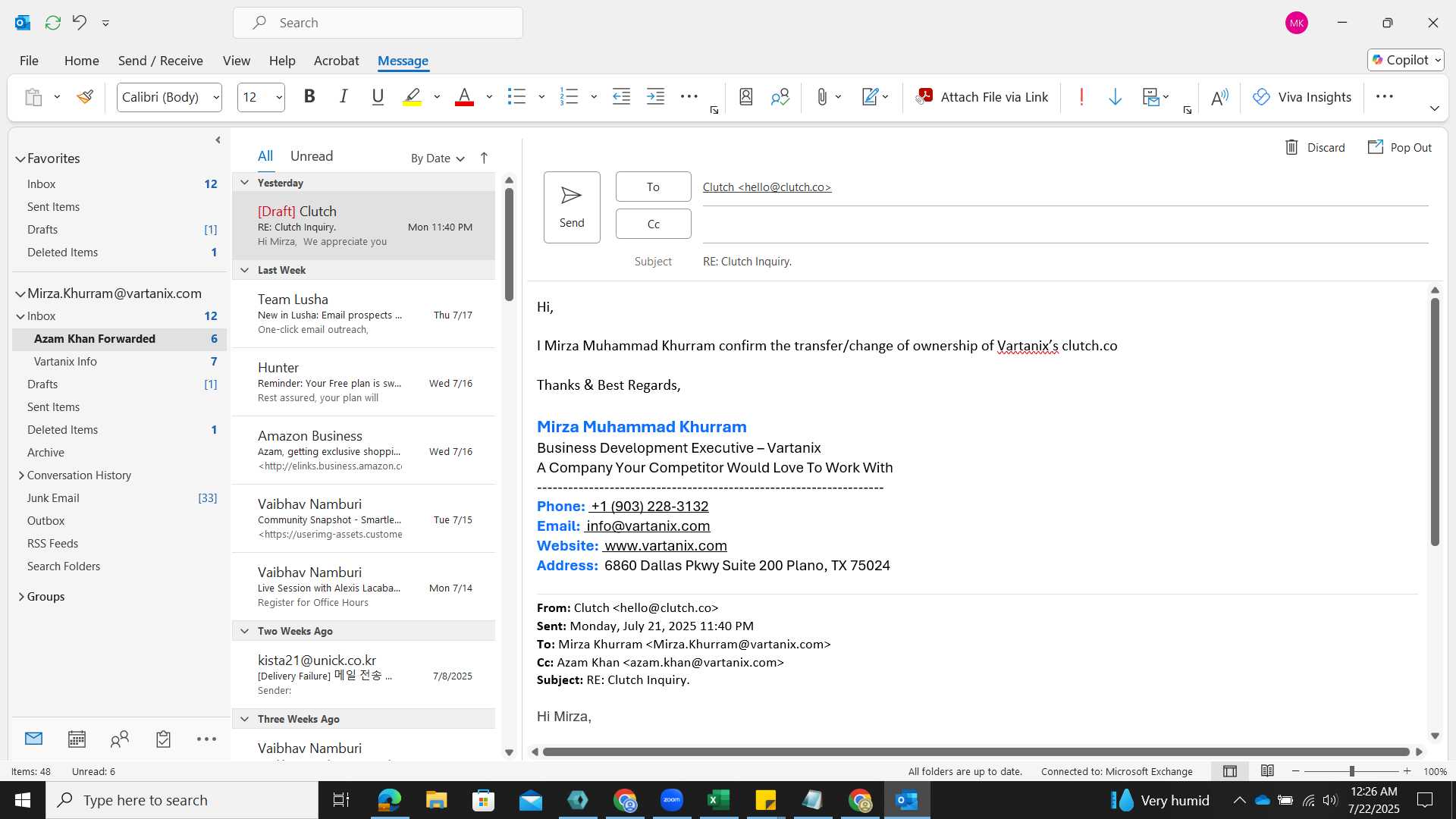Screen dimensions: 1456x819
Task: Click the To recipients button
Action: click(653, 187)
